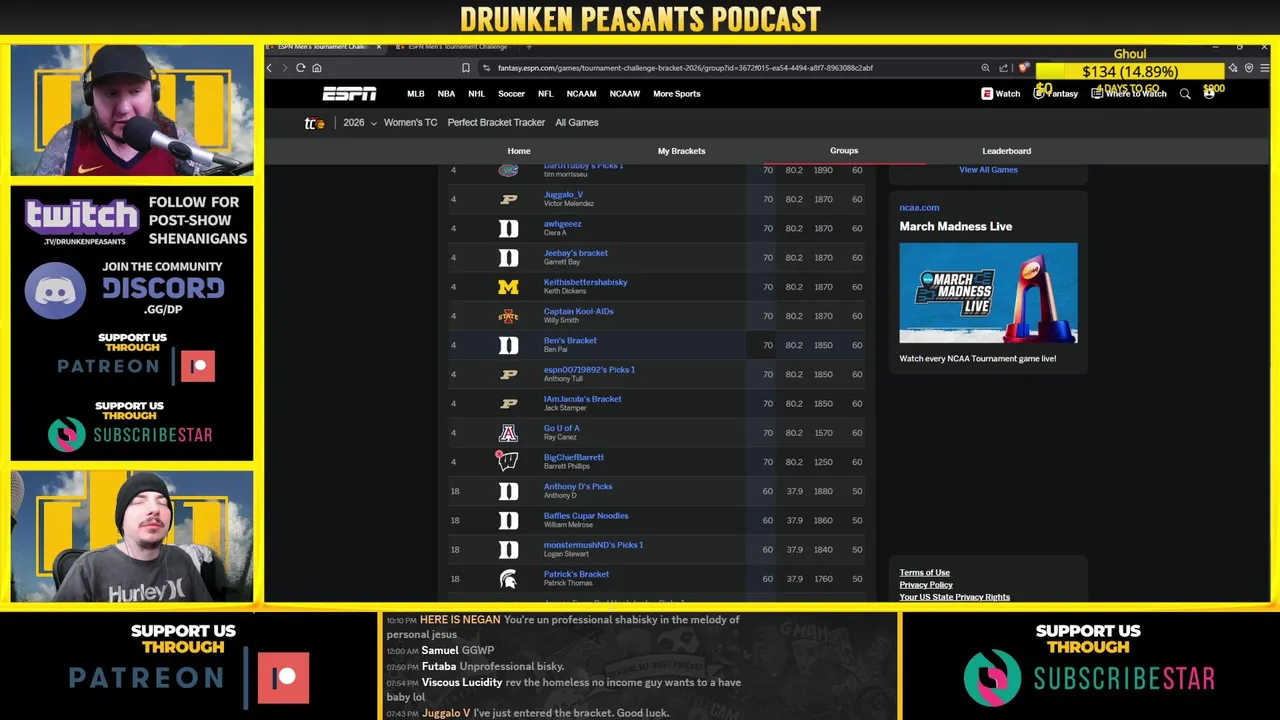Click the Duke logo in Anthony D's Picks row

[508, 491]
